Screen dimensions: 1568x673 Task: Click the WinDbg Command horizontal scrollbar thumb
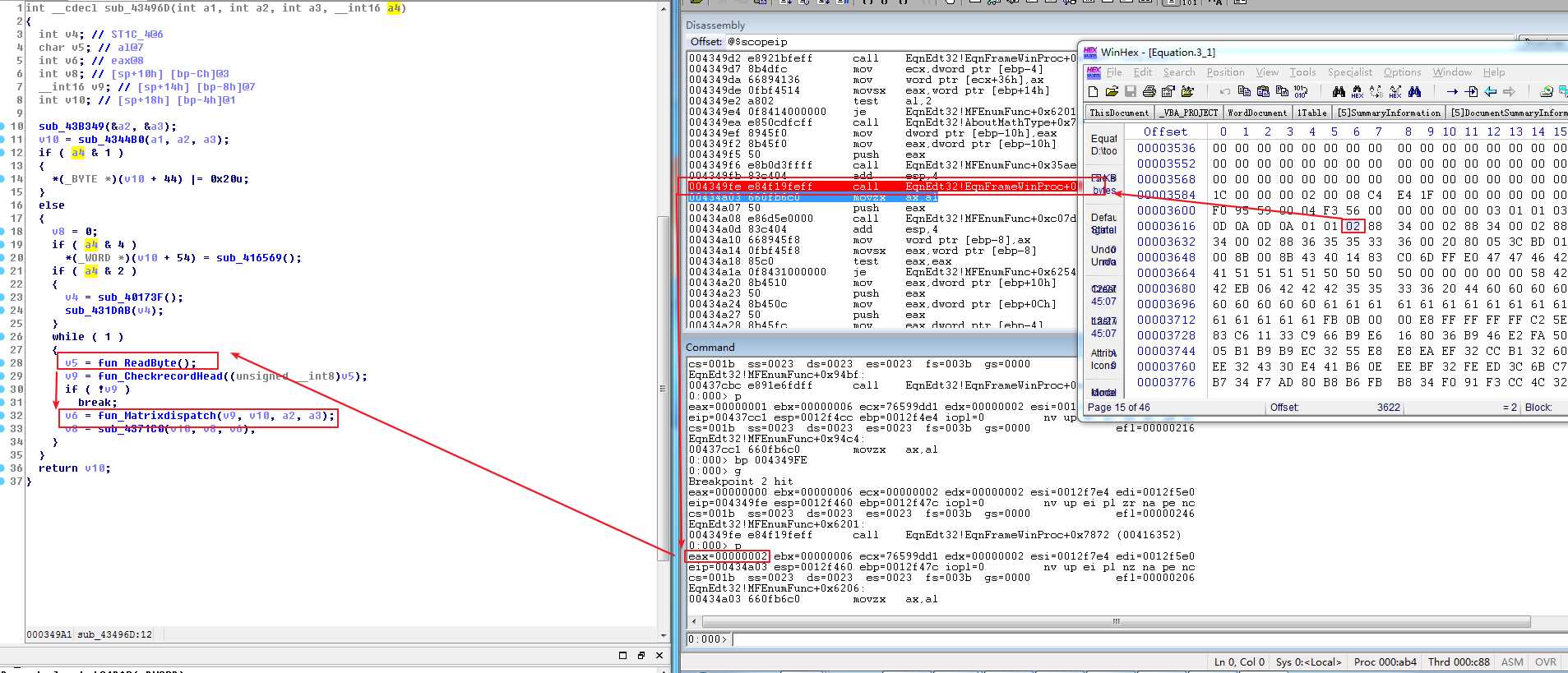click(1116, 621)
